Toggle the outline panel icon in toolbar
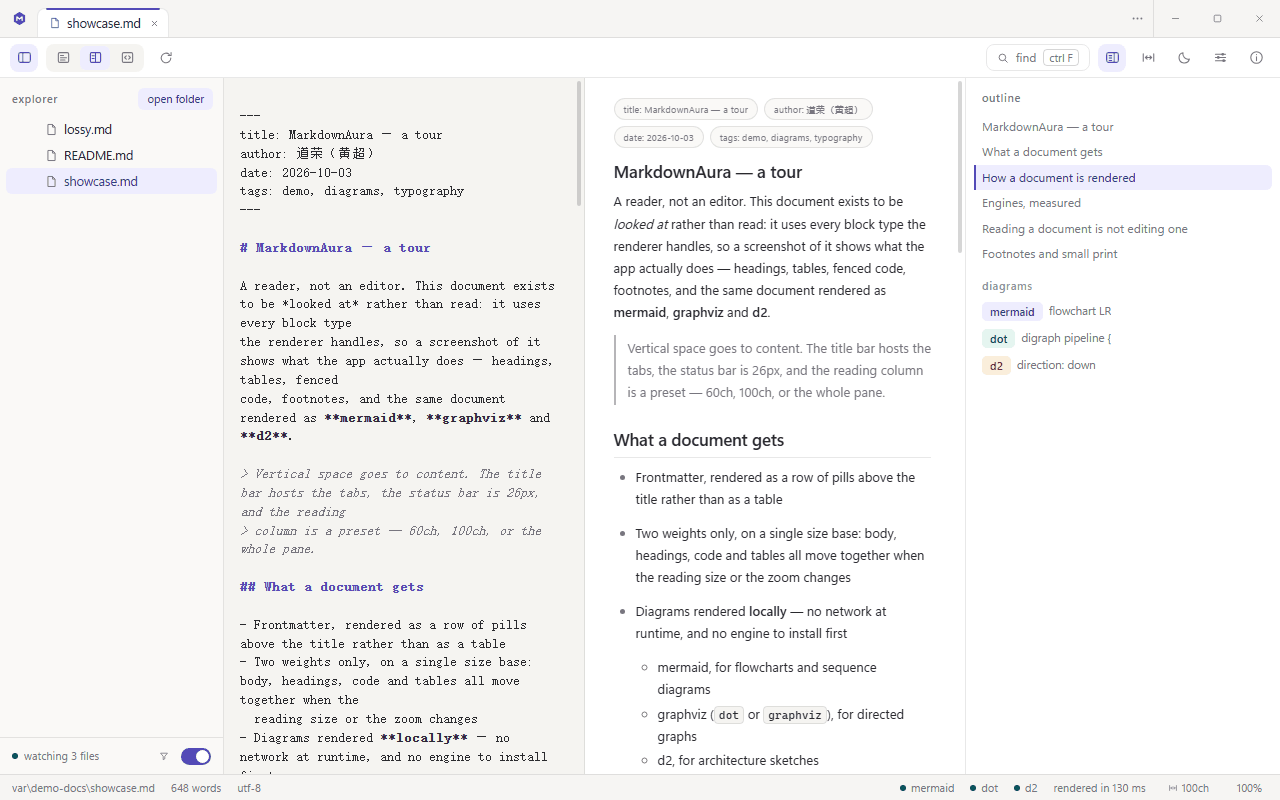The width and height of the screenshot is (1280, 800). 1112,58
